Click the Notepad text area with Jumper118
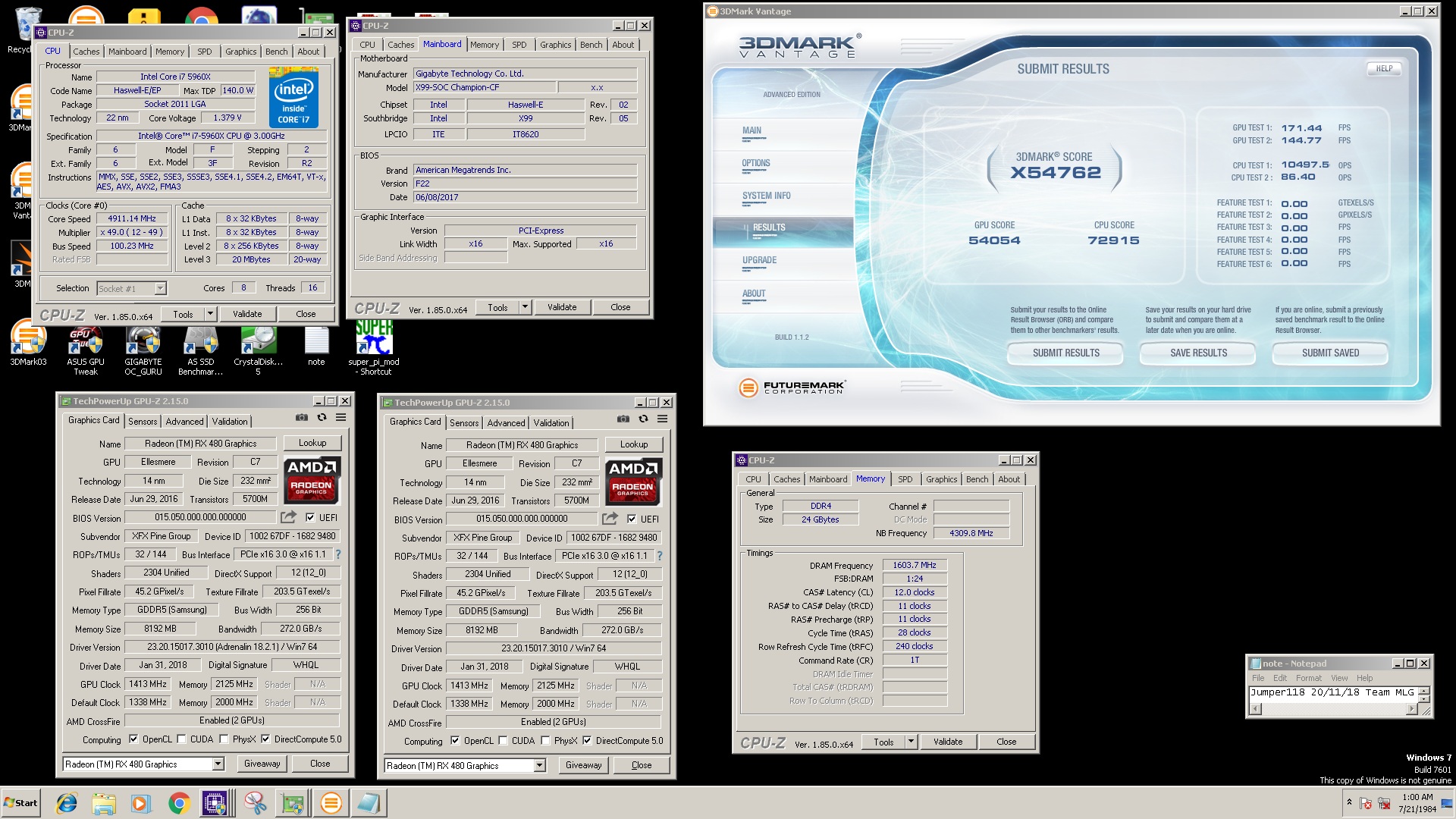The height and width of the screenshot is (819, 1456). (x=1333, y=693)
